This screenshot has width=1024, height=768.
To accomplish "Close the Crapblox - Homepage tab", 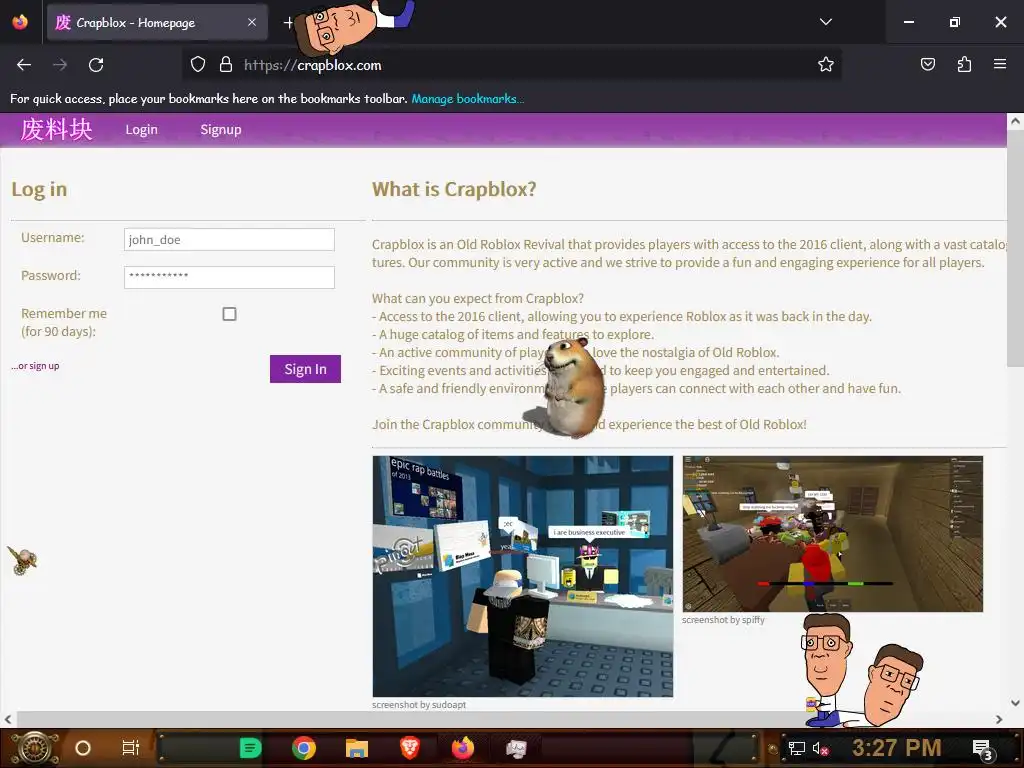I will 252,22.
